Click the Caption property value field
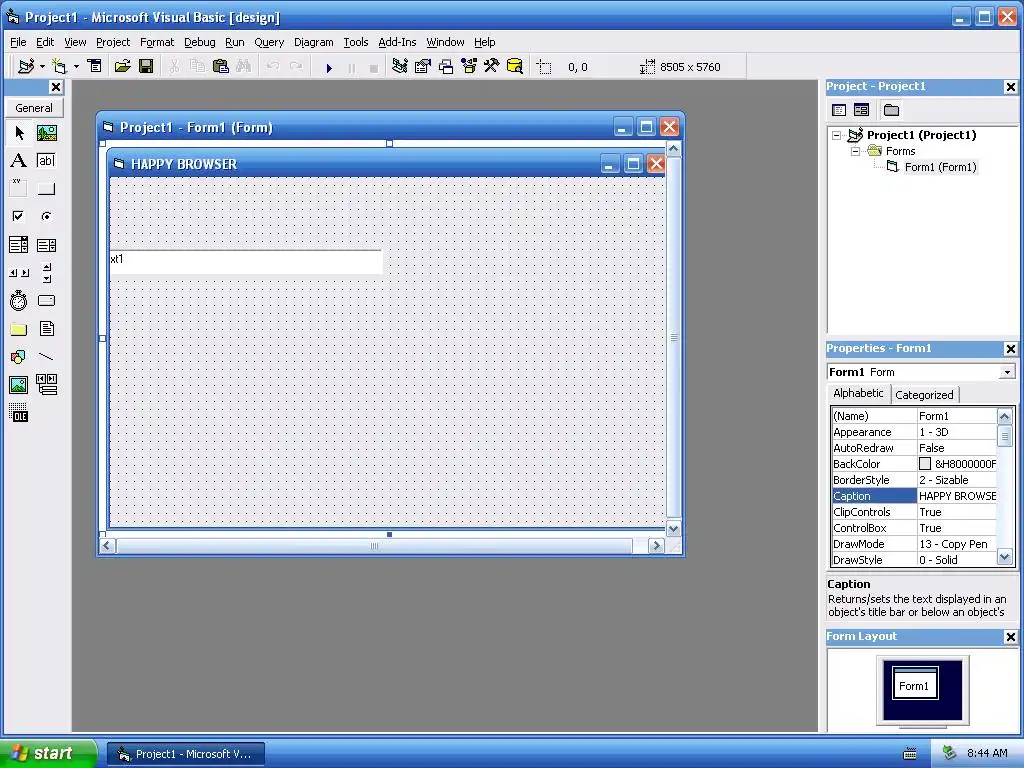 (957, 496)
